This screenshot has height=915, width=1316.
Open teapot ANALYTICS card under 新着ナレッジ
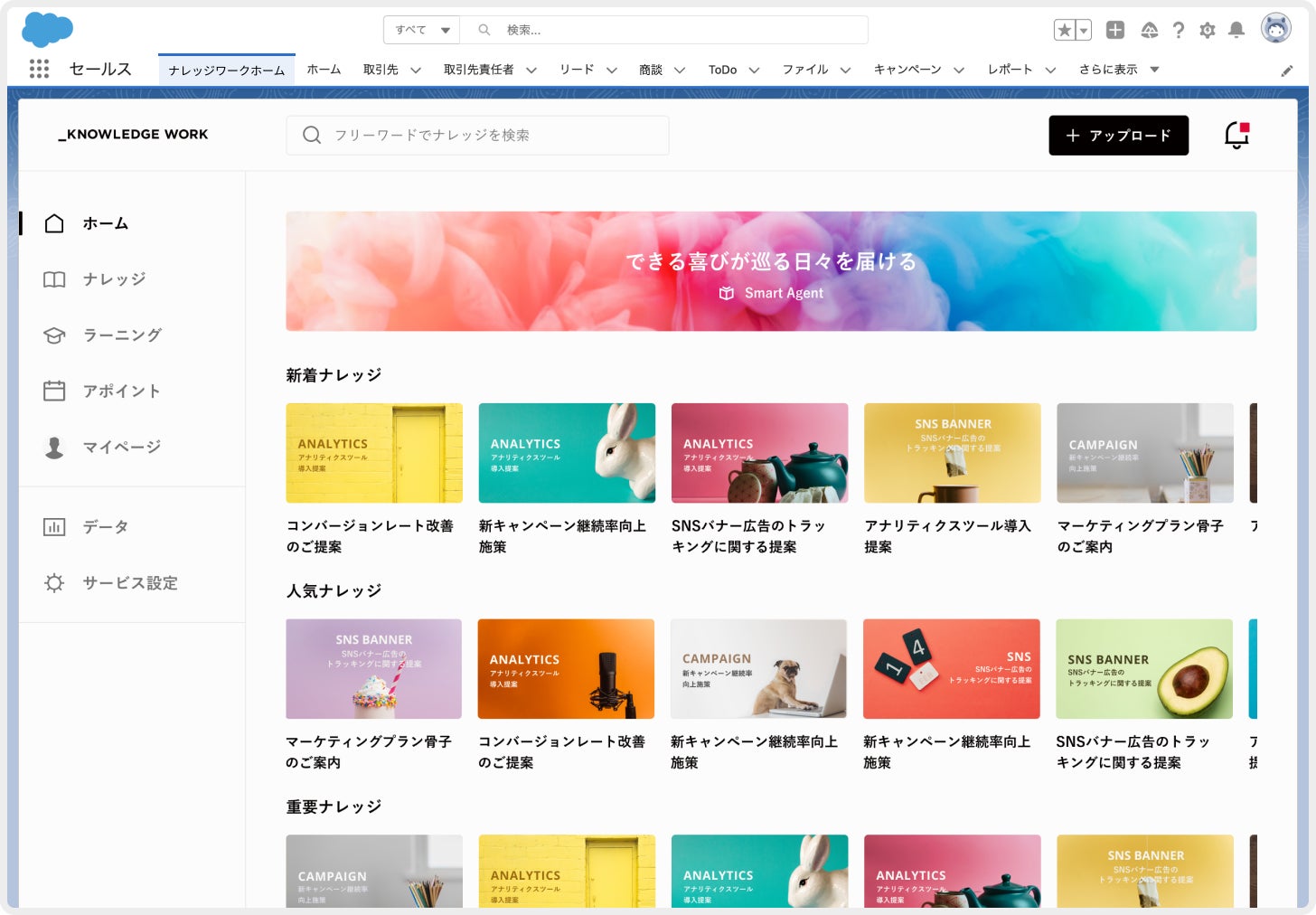point(759,453)
